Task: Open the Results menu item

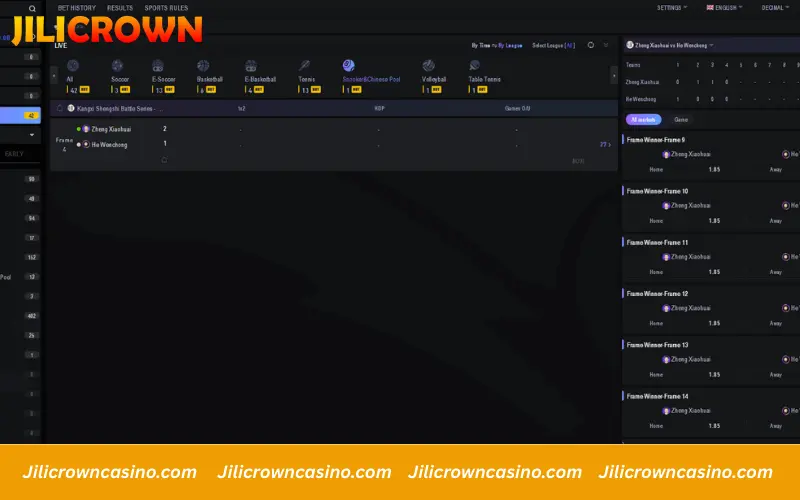Action: pos(120,8)
